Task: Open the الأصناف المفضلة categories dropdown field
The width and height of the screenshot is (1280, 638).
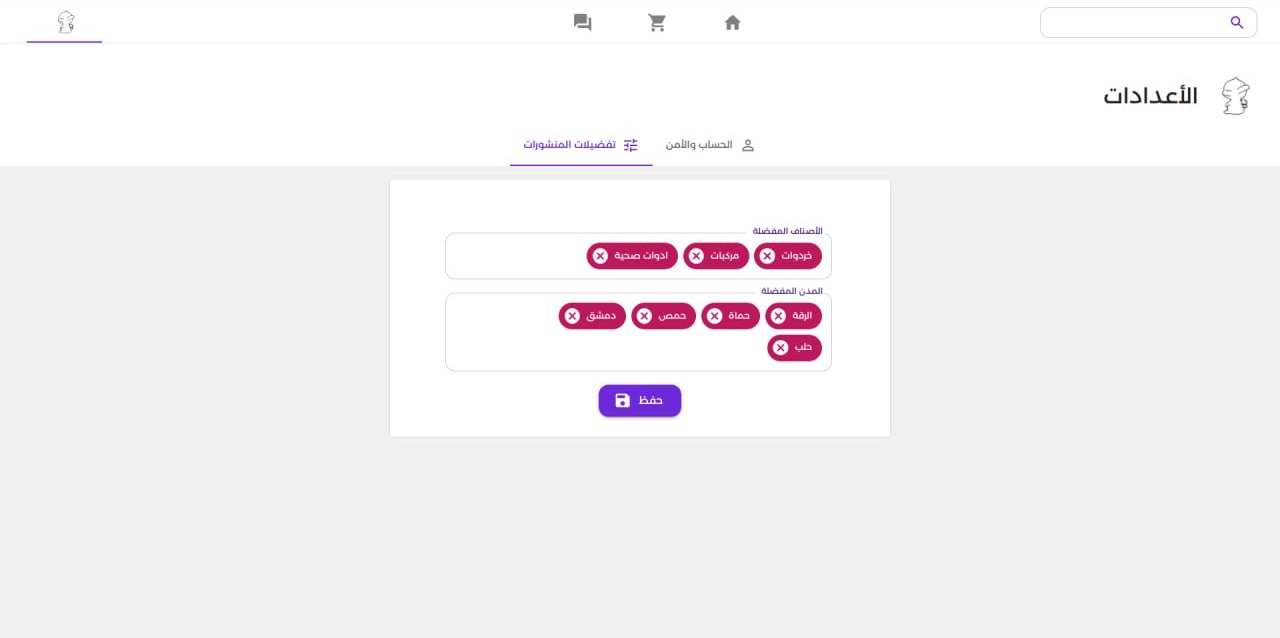Action: [638, 256]
